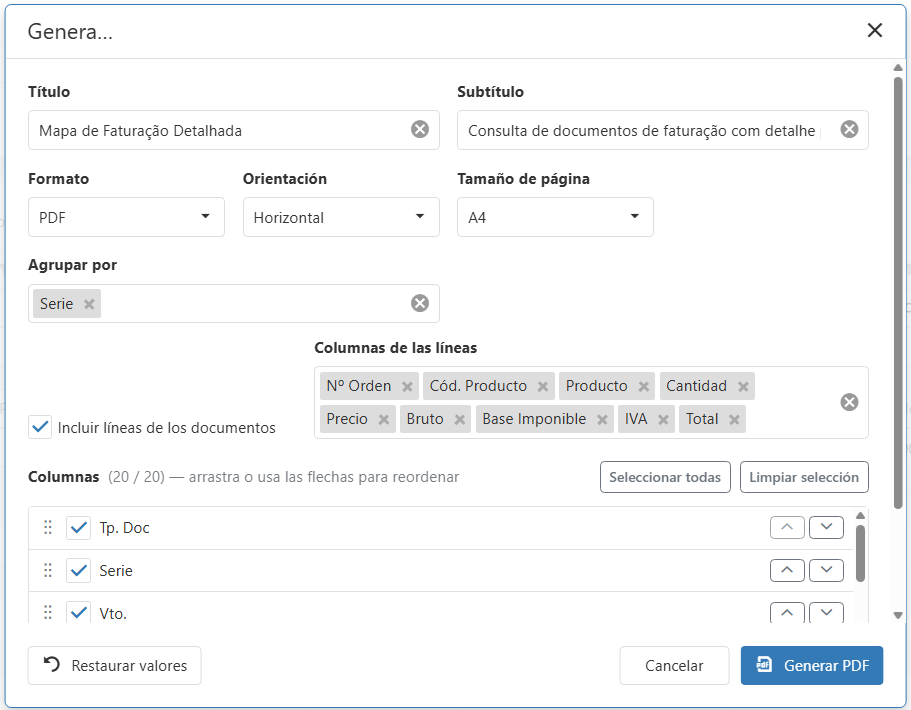Click Limpiar selección button
The height and width of the screenshot is (710, 911).
point(804,477)
